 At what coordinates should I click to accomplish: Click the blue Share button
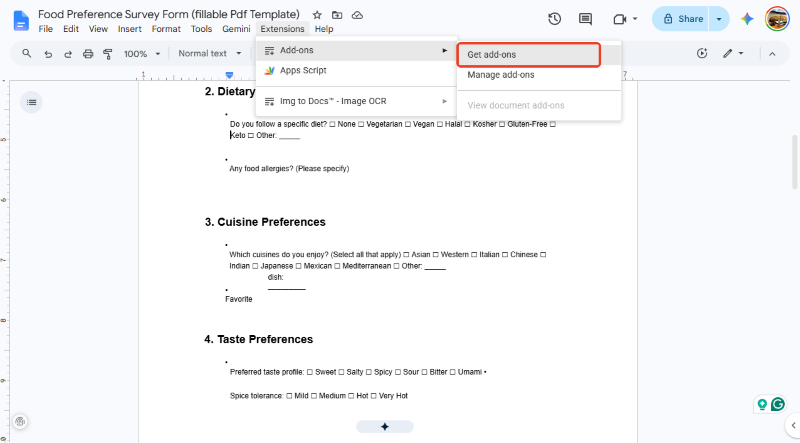coord(681,19)
